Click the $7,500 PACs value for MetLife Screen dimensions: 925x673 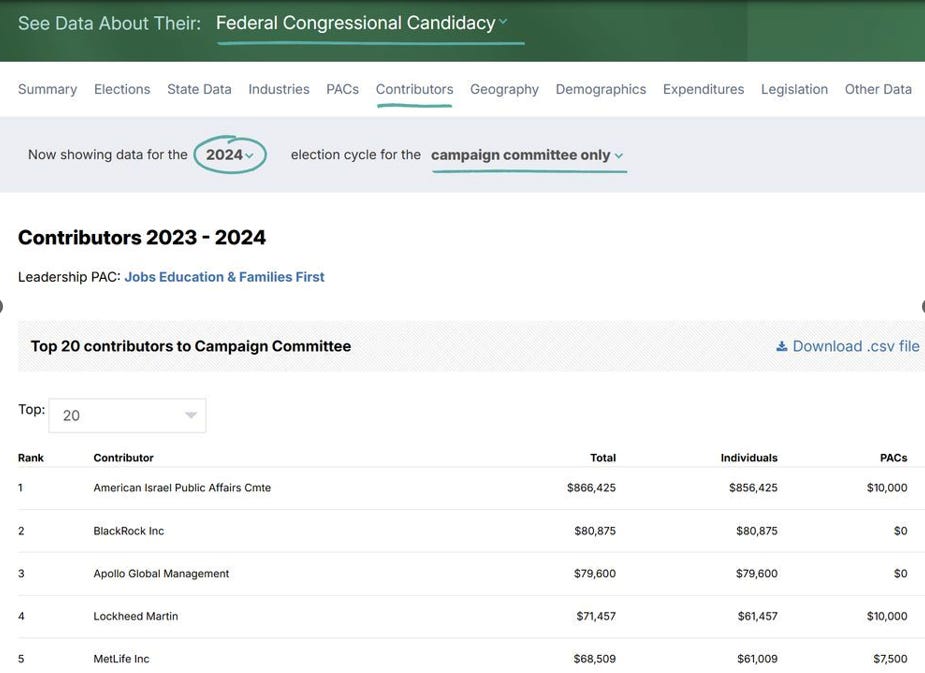click(x=890, y=659)
